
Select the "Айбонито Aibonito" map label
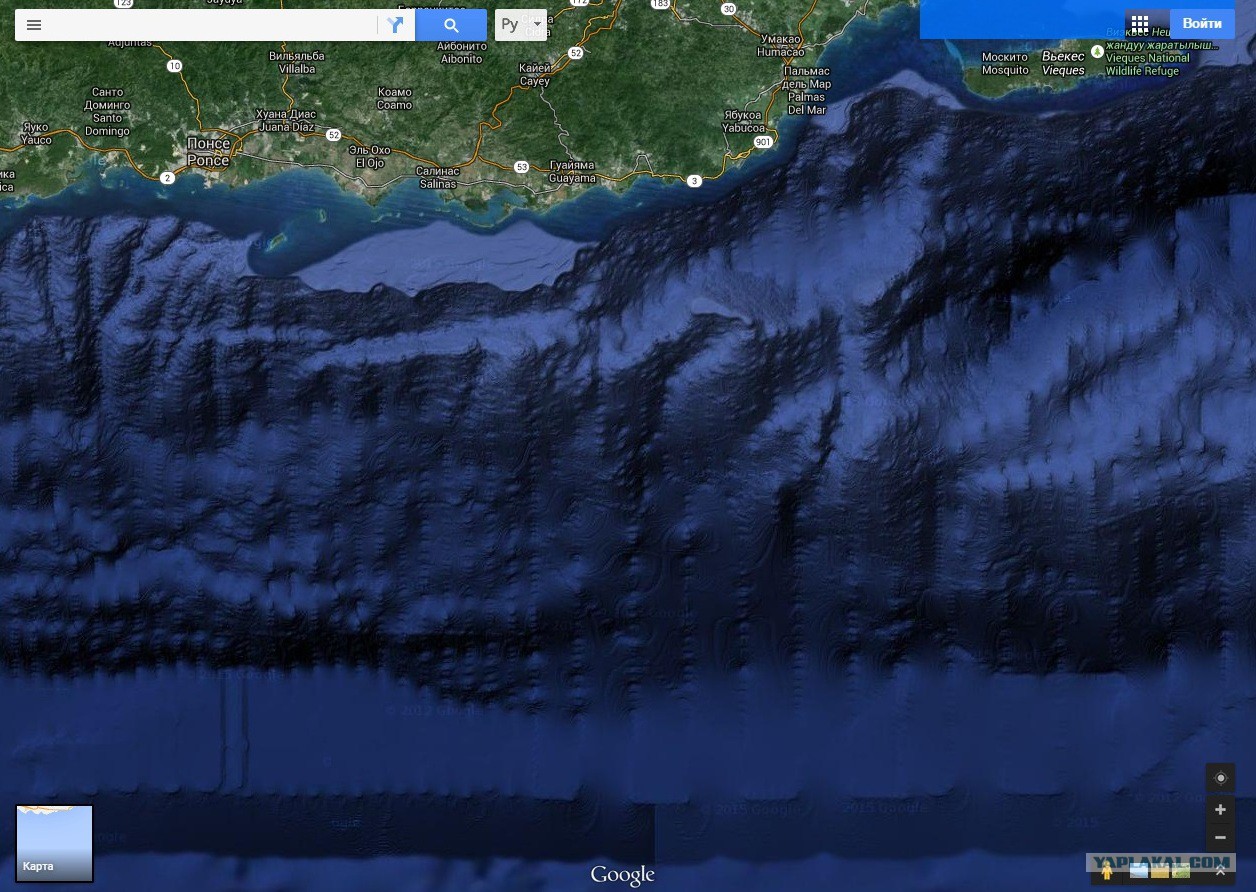(x=461, y=52)
